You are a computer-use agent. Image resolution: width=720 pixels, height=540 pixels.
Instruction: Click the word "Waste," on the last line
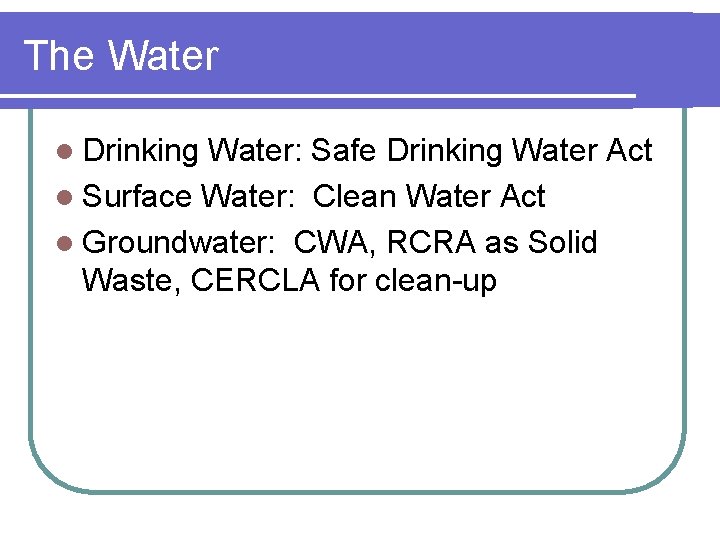click(x=131, y=281)
